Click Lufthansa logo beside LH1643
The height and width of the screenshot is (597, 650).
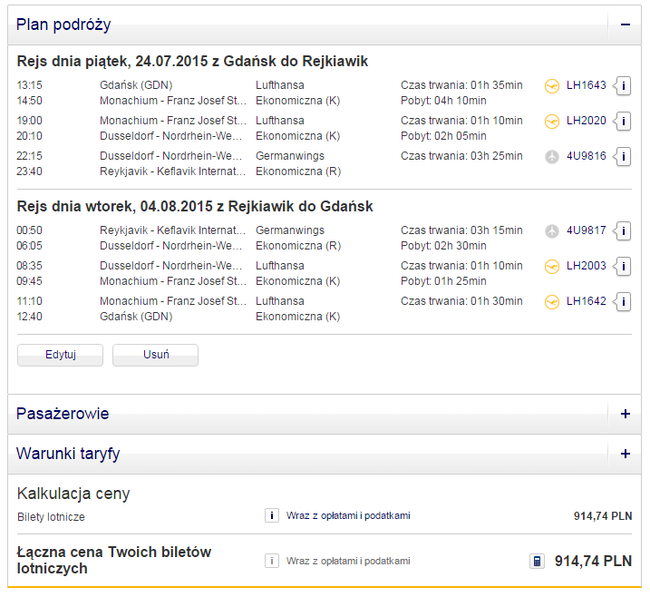click(x=552, y=86)
